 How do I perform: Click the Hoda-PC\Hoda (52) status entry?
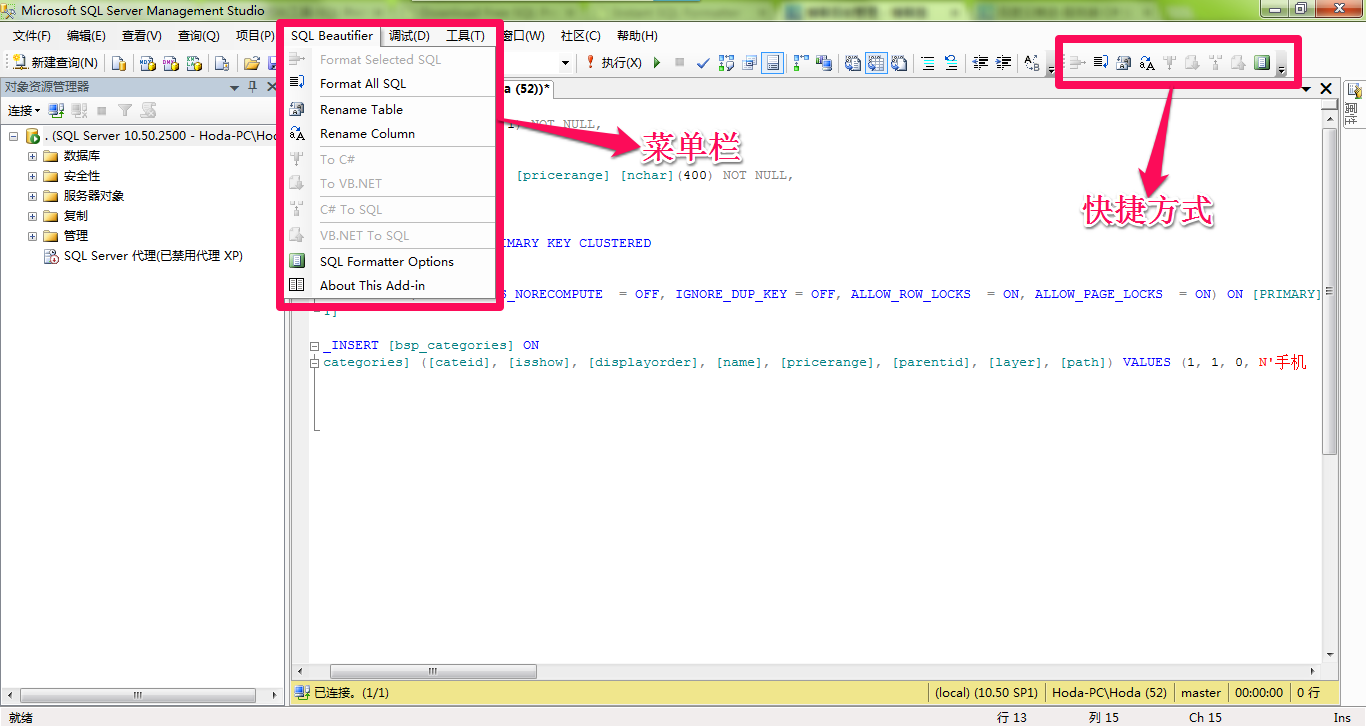(1109, 692)
